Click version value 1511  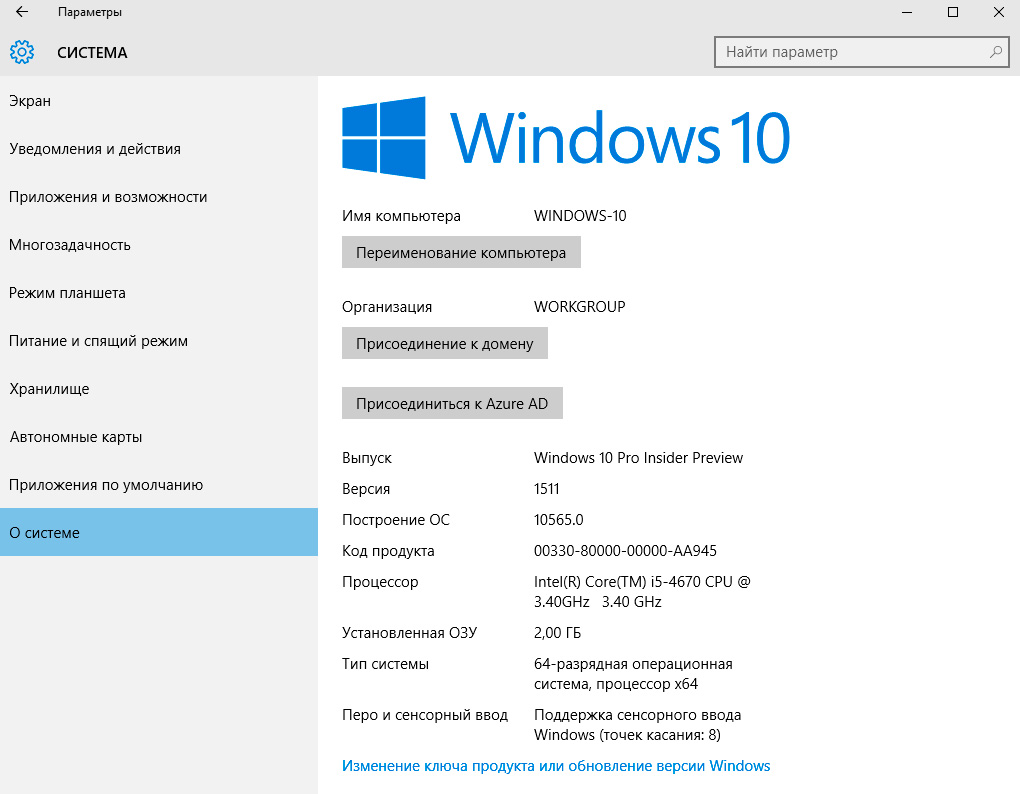tap(546, 489)
